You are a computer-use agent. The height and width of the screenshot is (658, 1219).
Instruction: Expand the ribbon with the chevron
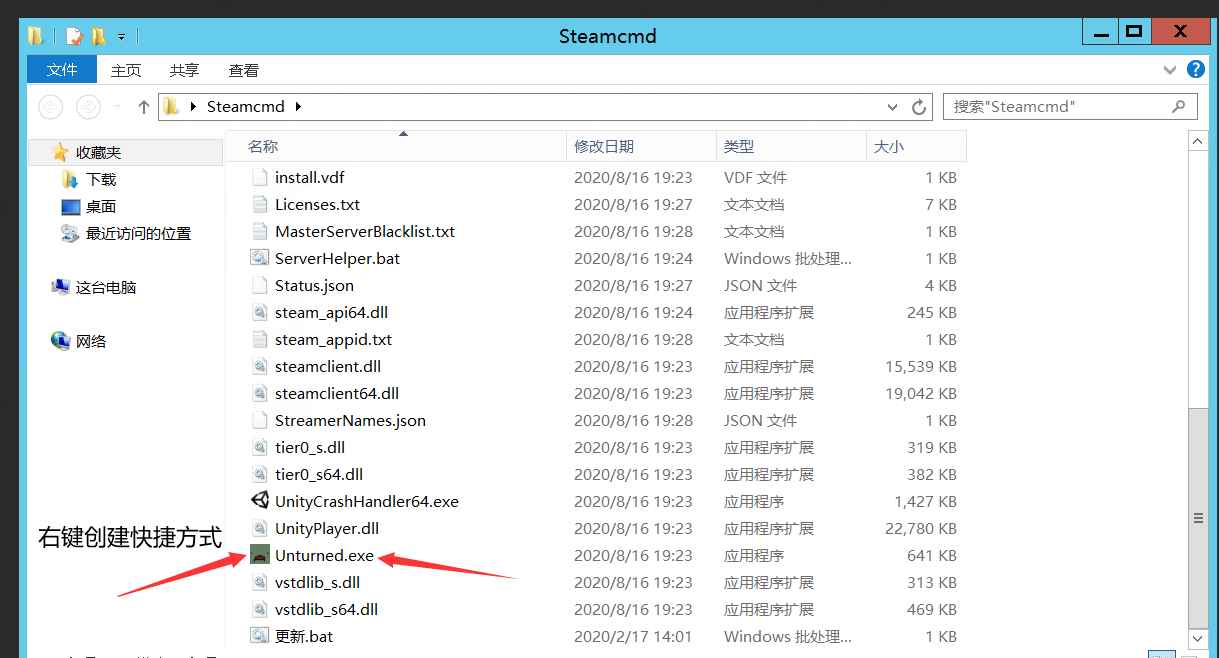(x=1170, y=70)
